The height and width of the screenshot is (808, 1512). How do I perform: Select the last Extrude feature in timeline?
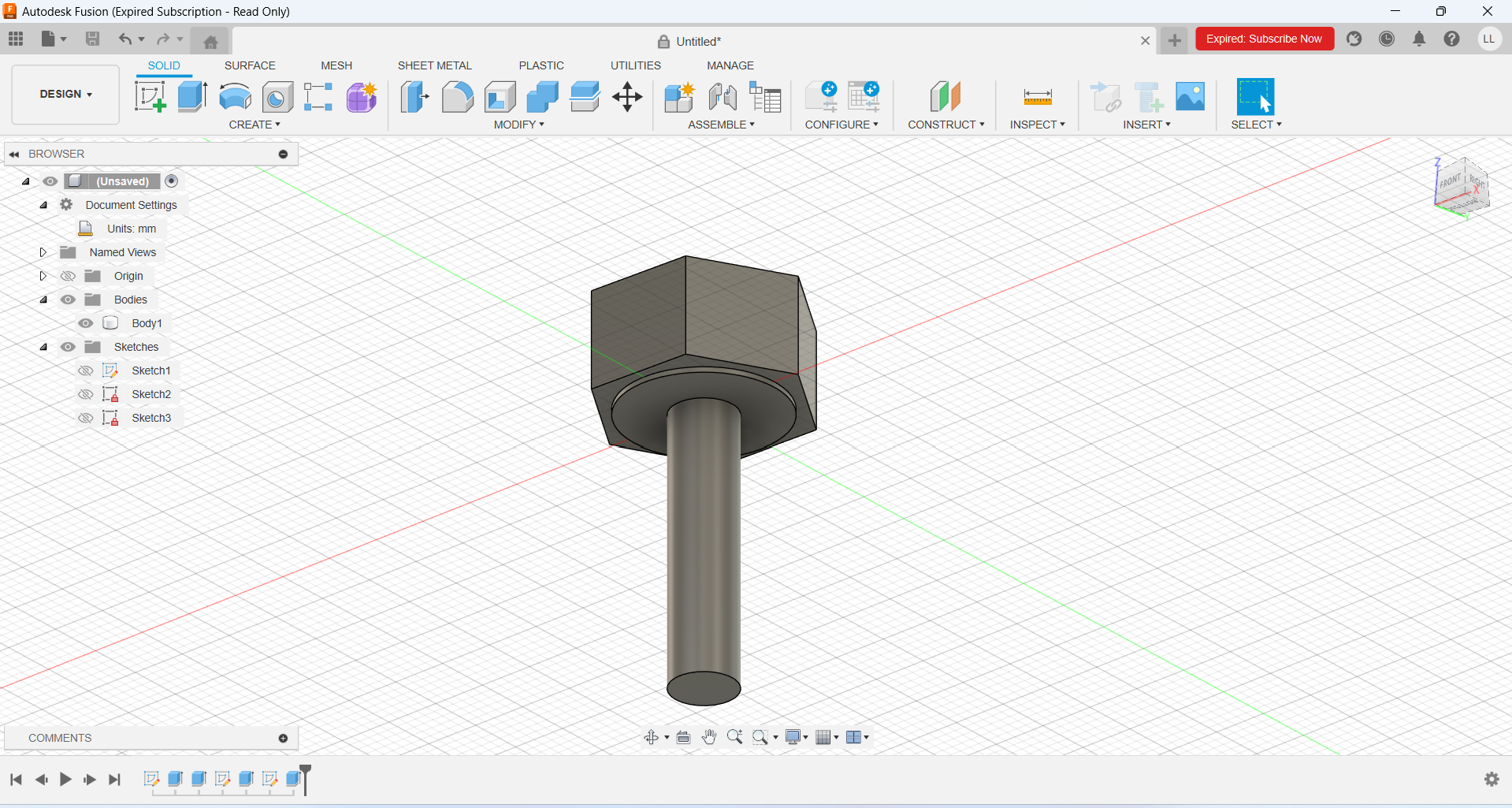coord(293,779)
